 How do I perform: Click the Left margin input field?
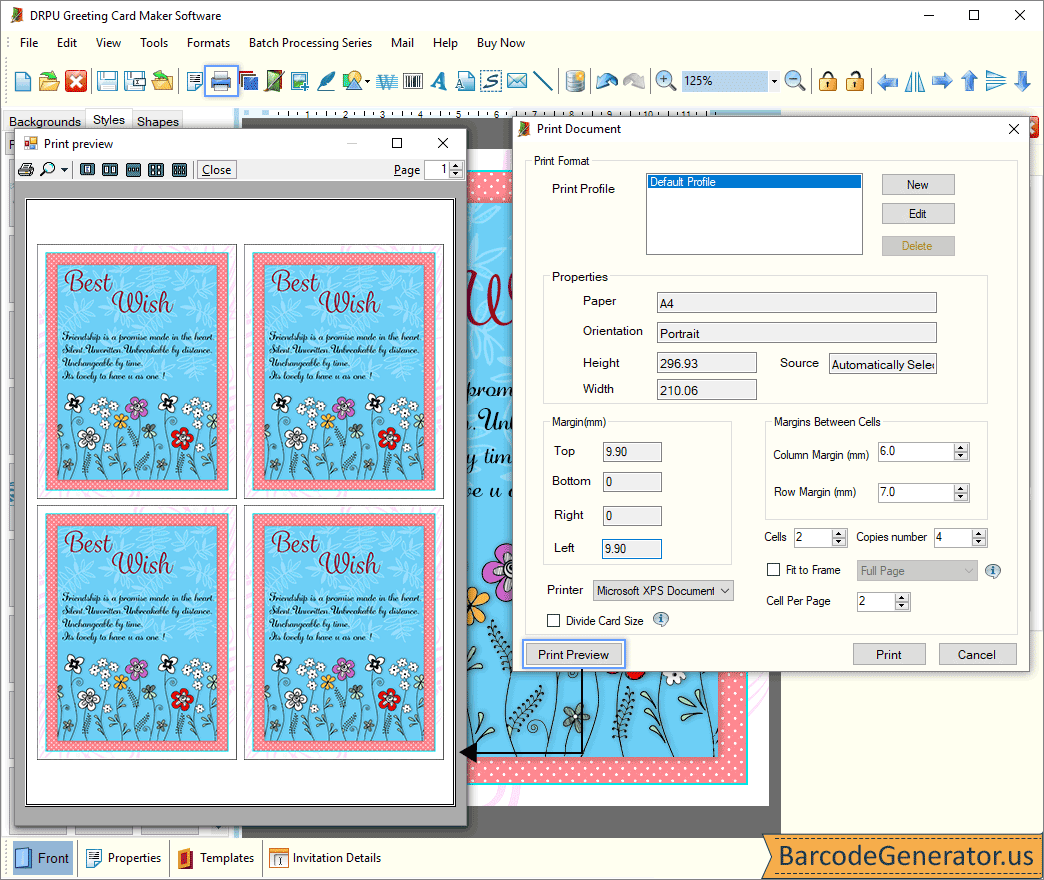(x=632, y=549)
